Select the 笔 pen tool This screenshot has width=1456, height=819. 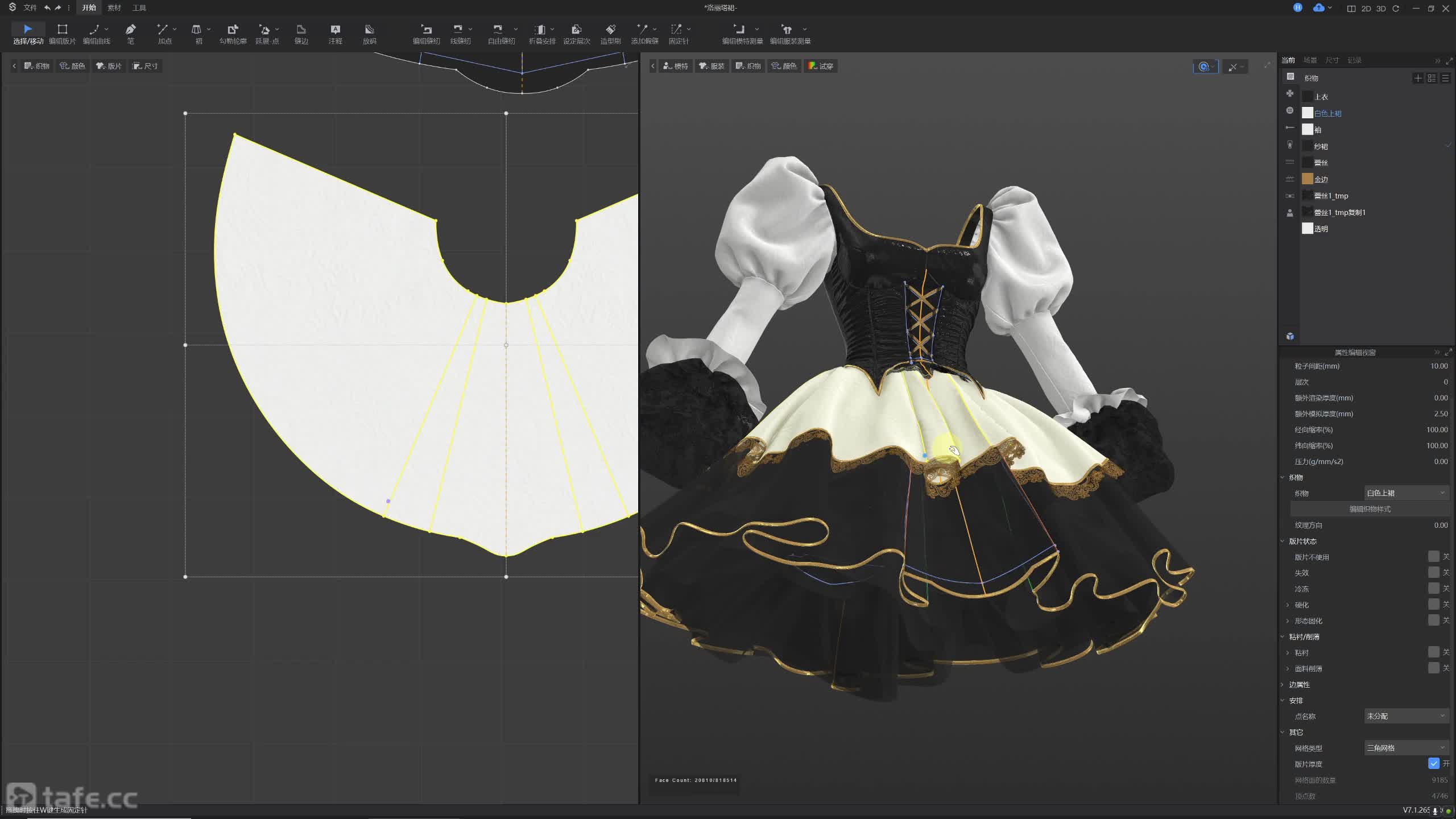pyautogui.click(x=130, y=34)
